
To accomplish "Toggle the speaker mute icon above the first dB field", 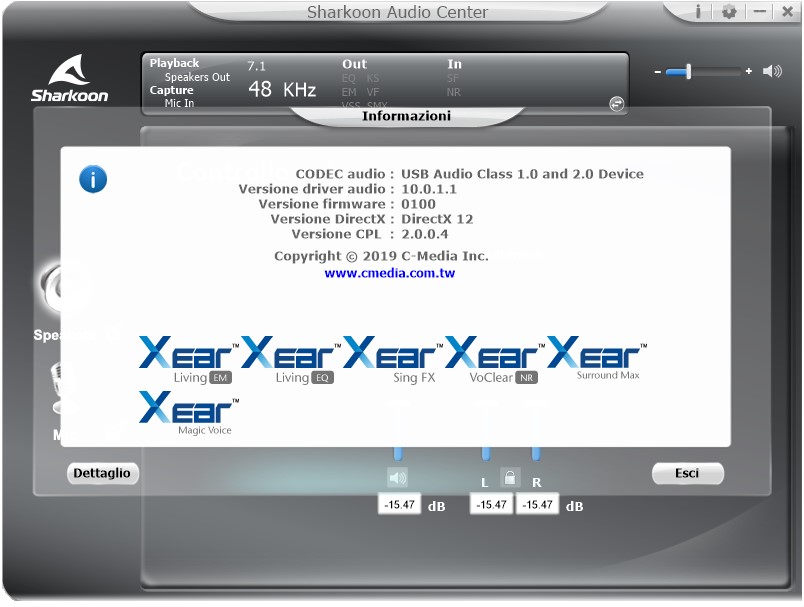I will click(x=398, y=478).
